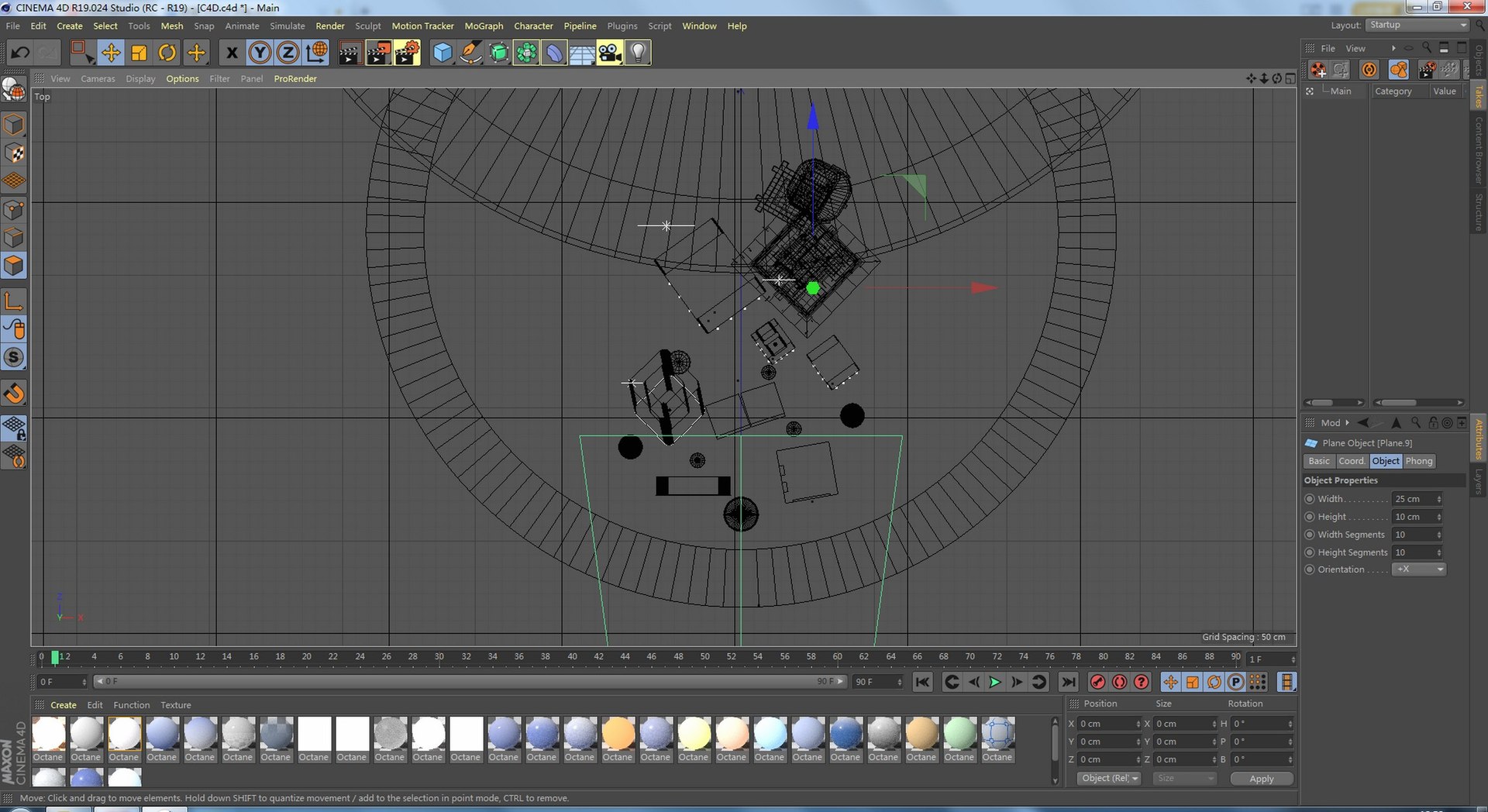Open the Layout Startup dropdown
This screenshot has height=812, width=1488.
[x=1417, y=25]
